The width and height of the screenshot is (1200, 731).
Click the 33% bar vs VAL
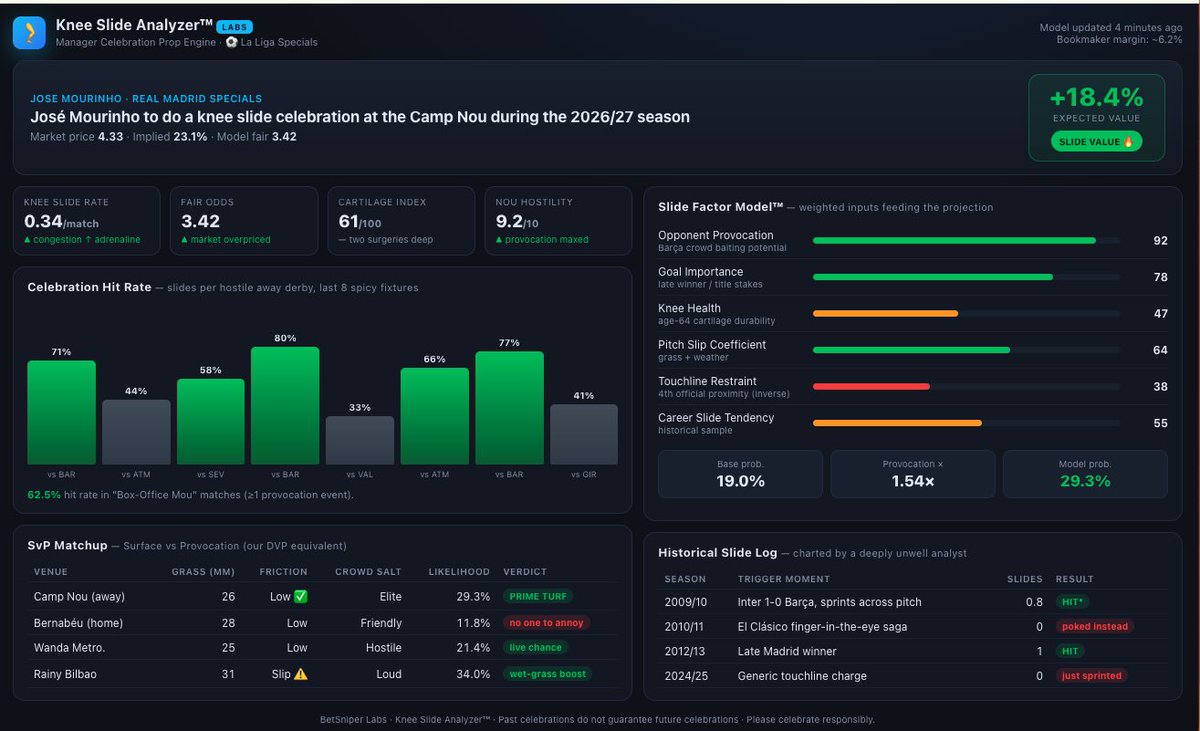coord(360,440)
